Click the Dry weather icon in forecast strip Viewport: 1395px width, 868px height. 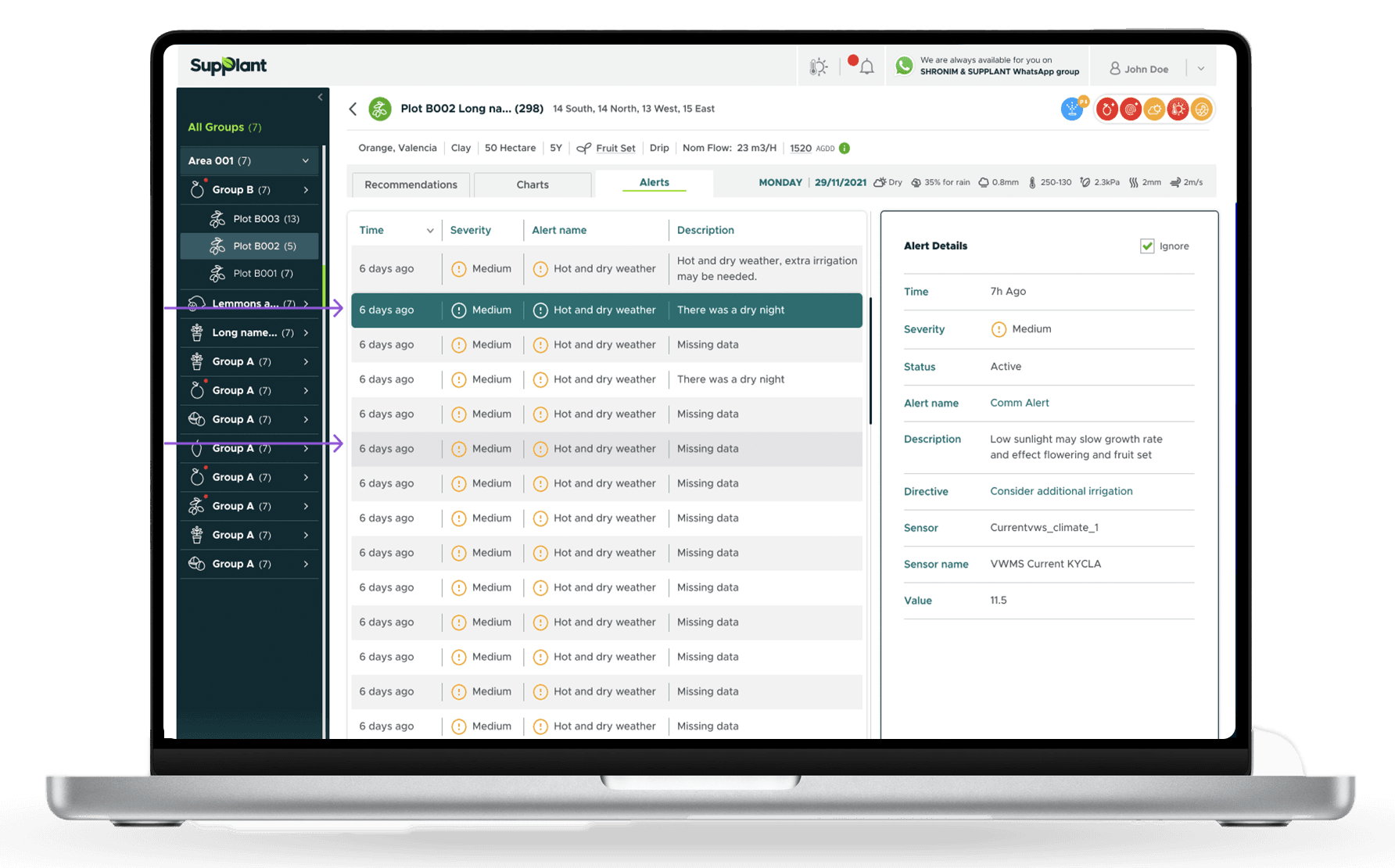click(x=880, y=182)
